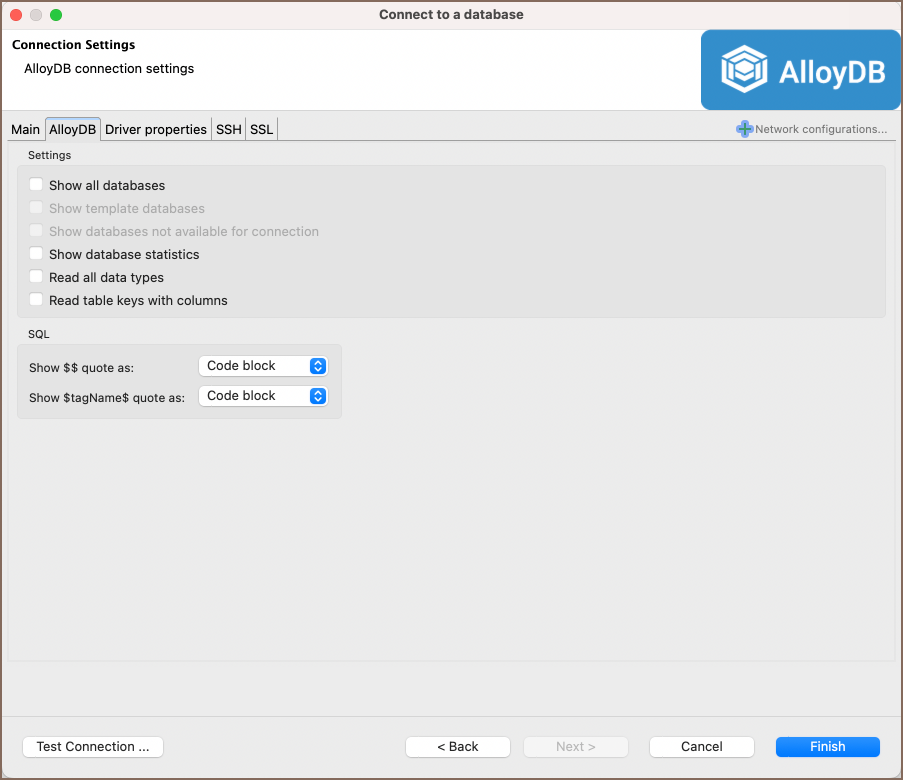Open the Show $tagName$ quote as dropdown
Screen dimensions: 903x780
point(263,396)
